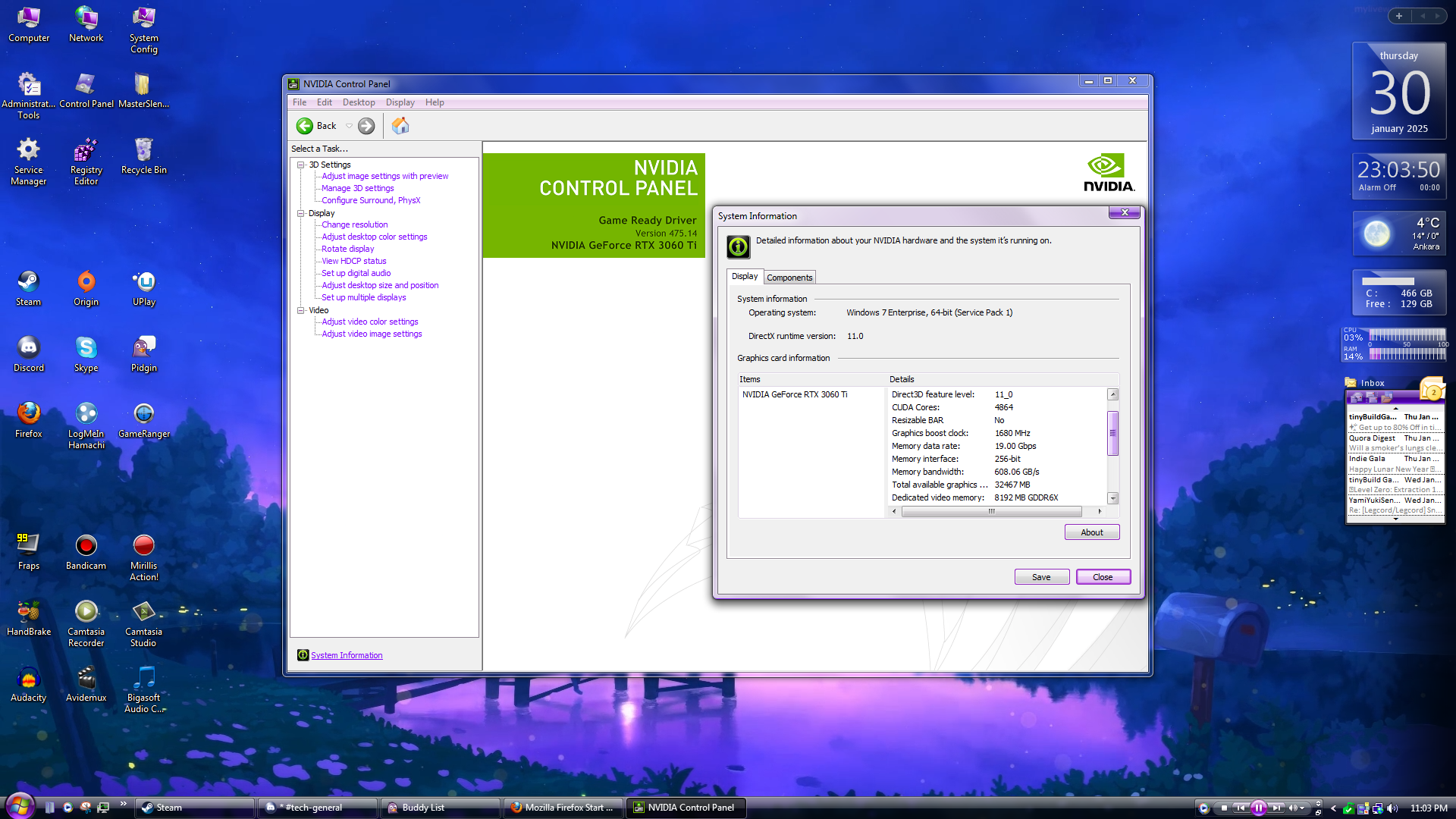Click the Origin desktop icon
The height and width of the screenshot is (819, 1456).
pyautogui.click(x=86, y=289)
